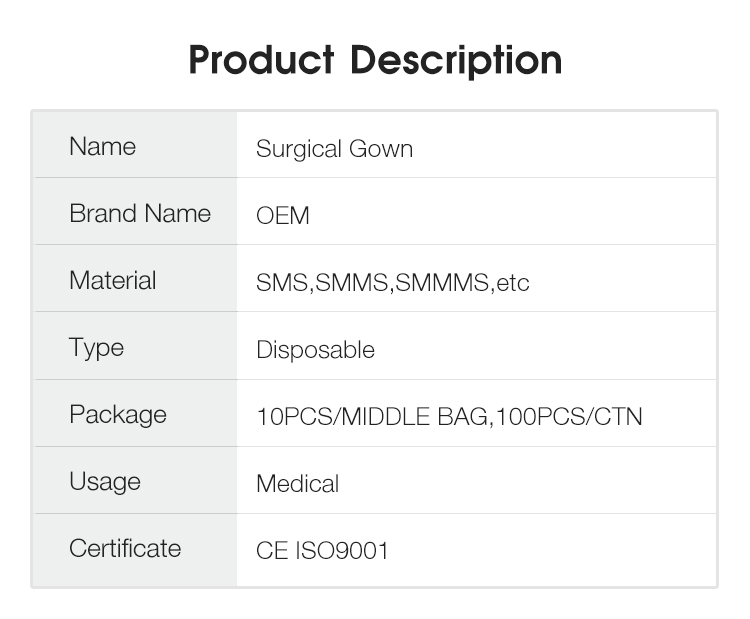750x619 pixels.
Task: Click the word Description in title
Action: click(x=456, y=61)
